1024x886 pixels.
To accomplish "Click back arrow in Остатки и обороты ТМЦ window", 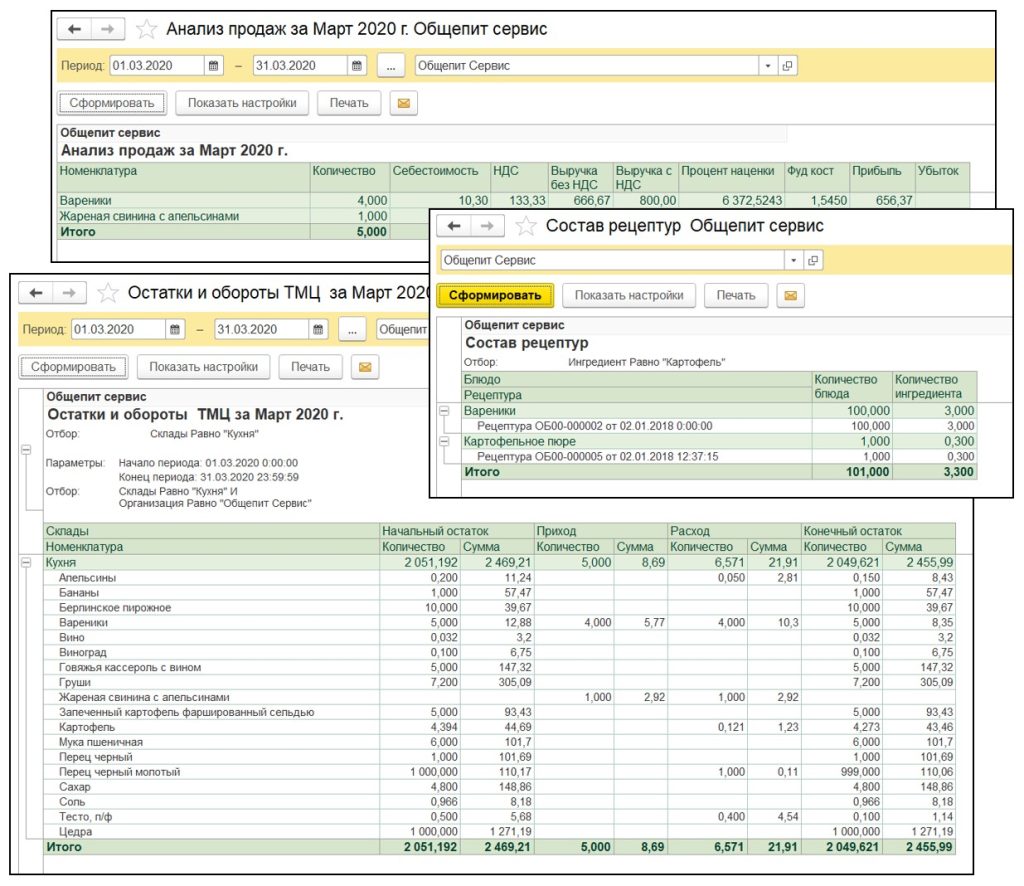I will [x=36, y=293].
